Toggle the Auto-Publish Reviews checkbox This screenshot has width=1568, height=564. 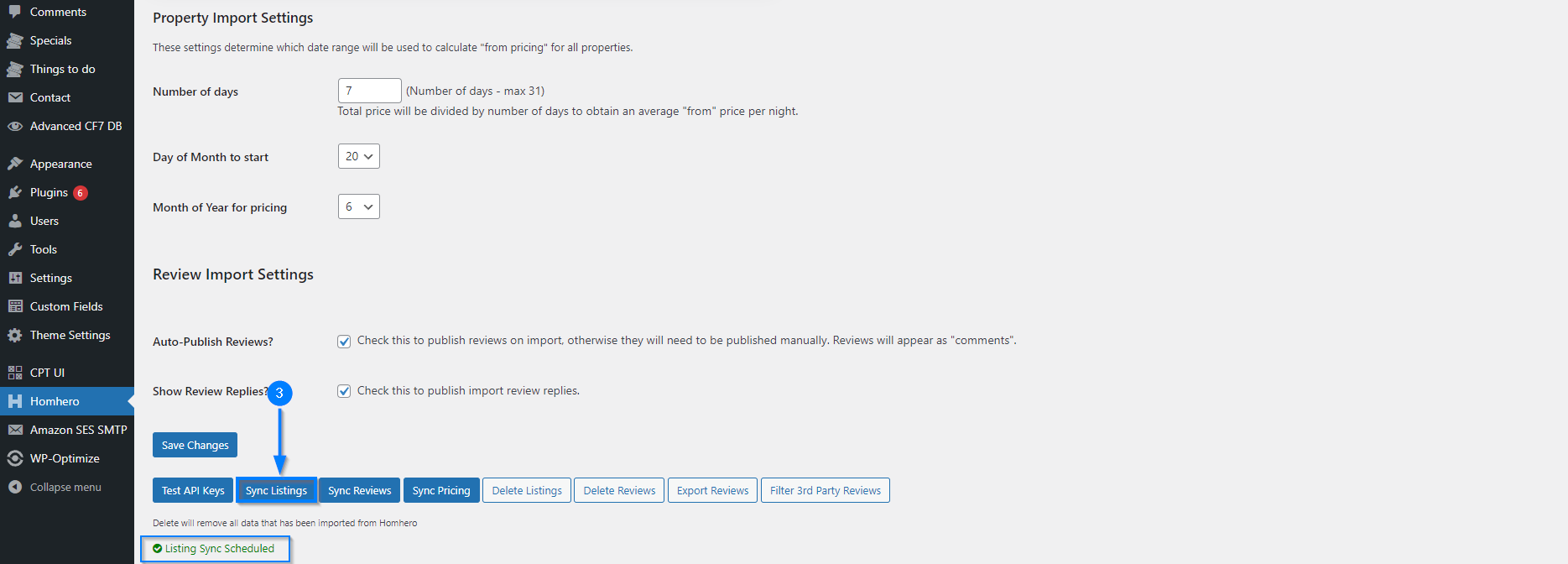tap(344, 341)
